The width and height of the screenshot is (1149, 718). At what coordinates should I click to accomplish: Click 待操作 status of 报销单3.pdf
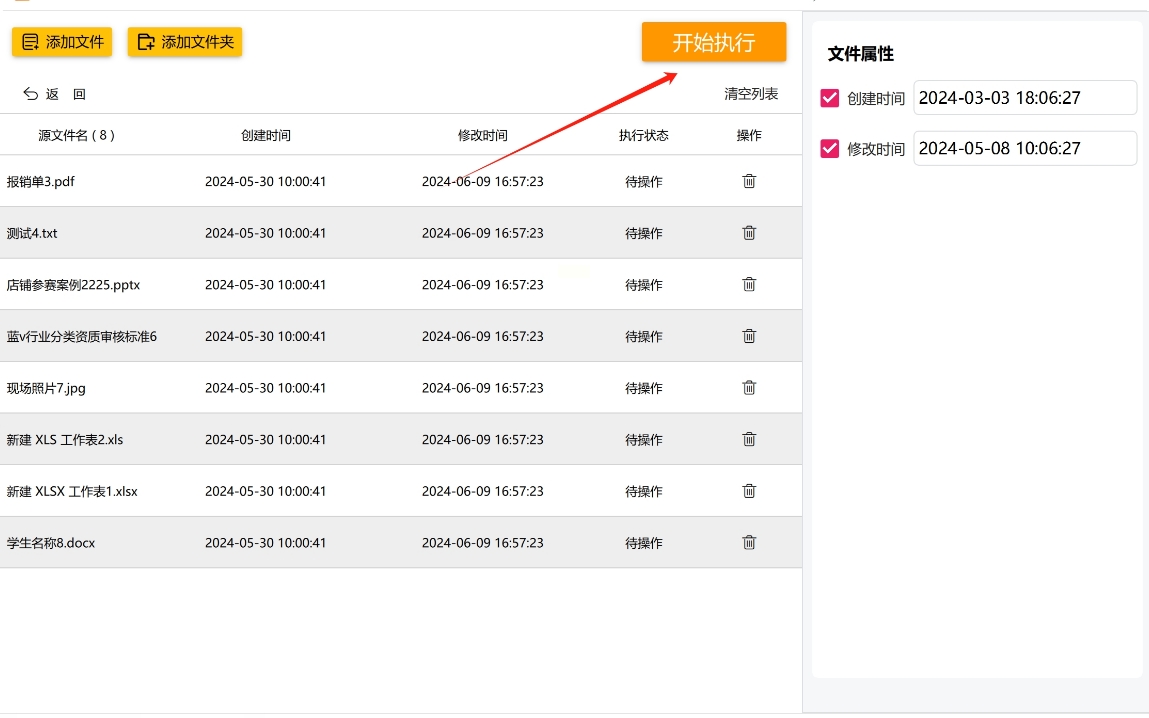643,182
